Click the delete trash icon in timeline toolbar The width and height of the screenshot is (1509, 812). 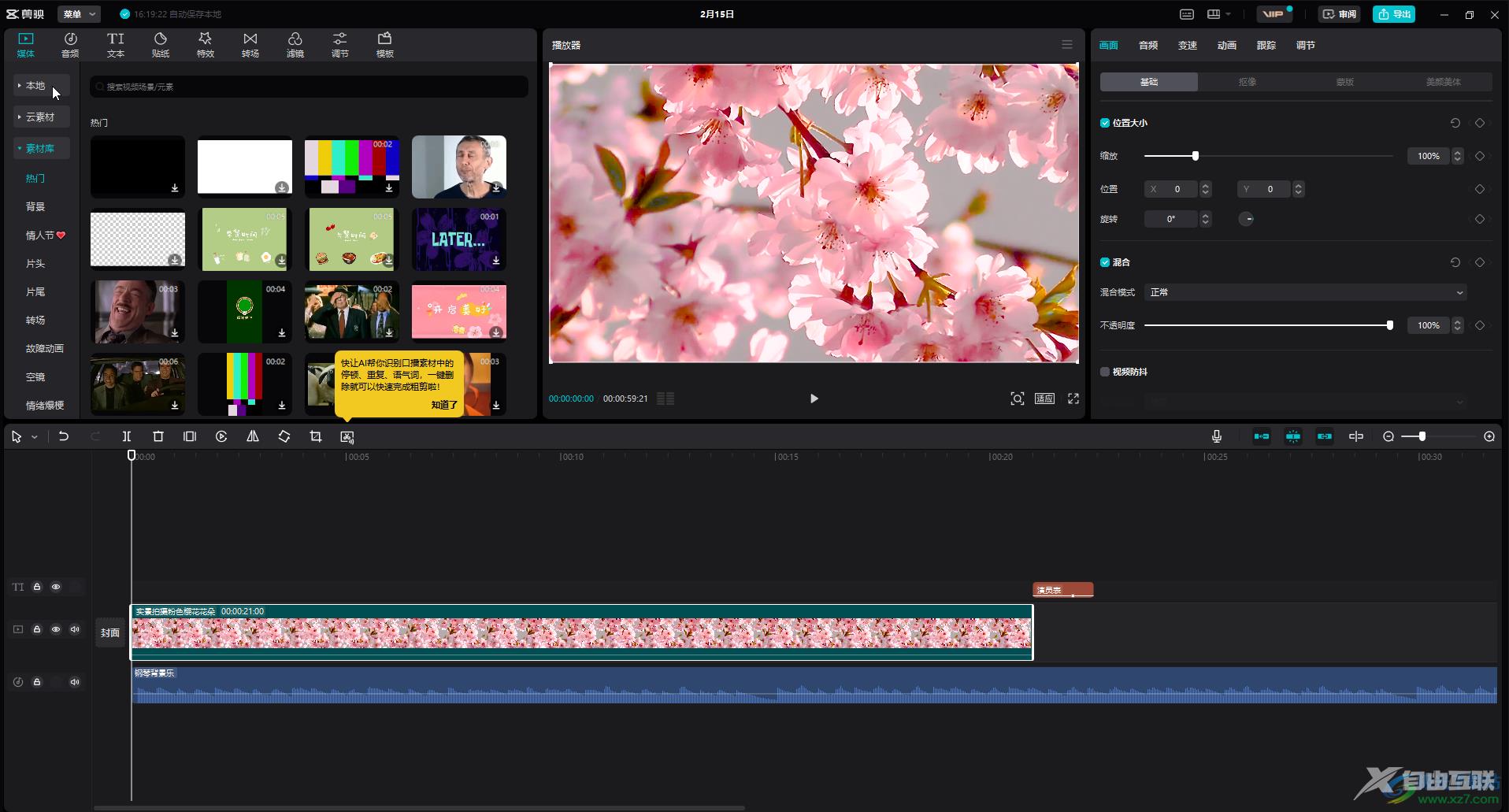[158, 436]
